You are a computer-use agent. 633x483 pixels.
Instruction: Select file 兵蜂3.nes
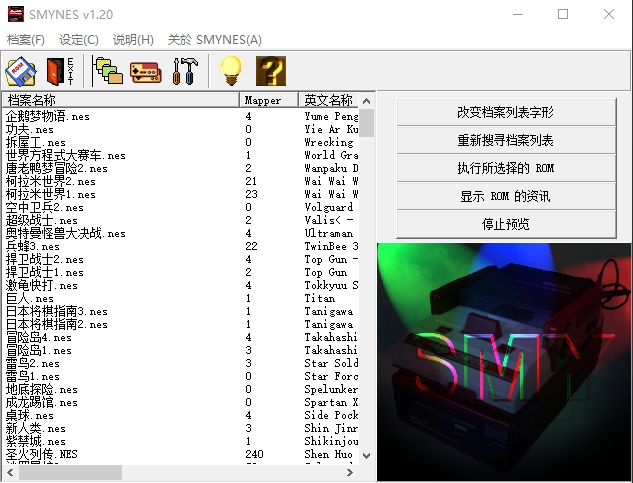(x=33, y=246)
